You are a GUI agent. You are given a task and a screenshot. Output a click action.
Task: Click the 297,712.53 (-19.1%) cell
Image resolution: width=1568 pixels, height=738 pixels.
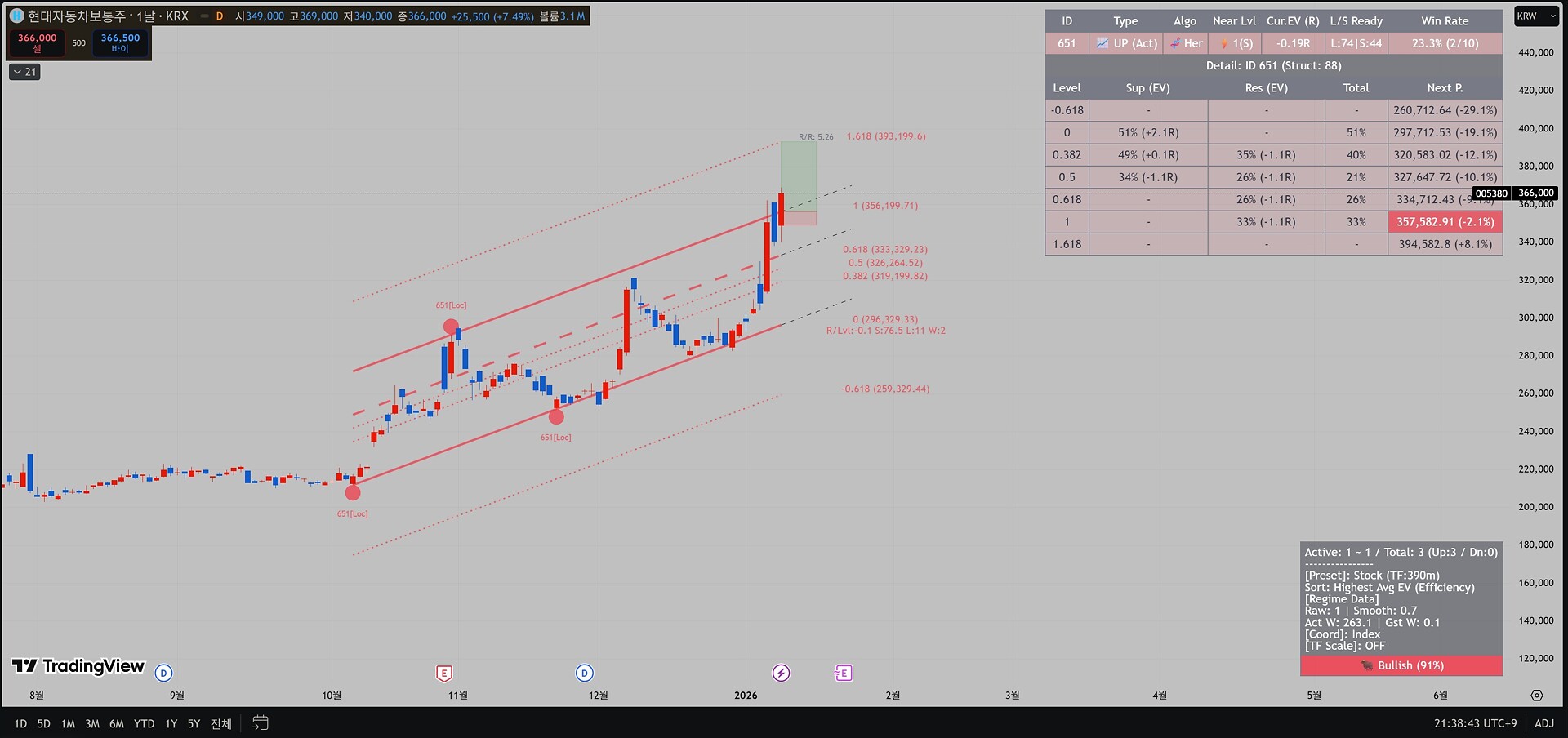point(1445,132)
